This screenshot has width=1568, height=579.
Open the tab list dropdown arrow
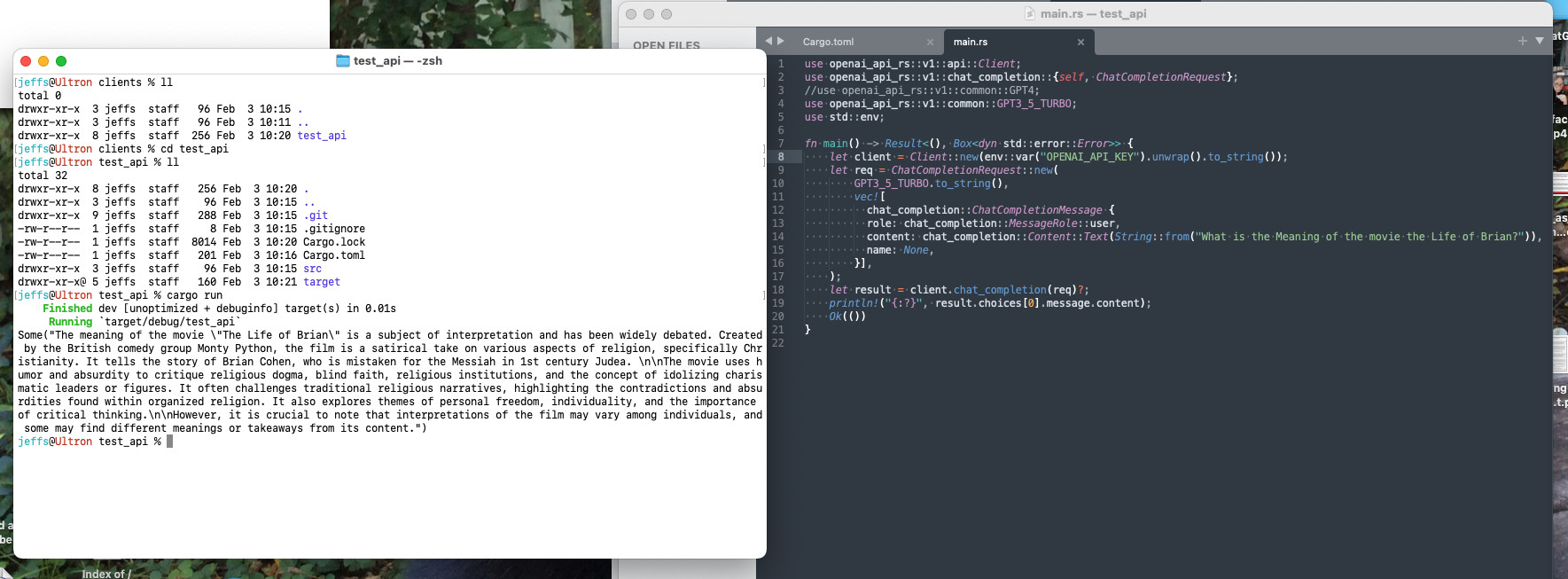(1540, 41)
